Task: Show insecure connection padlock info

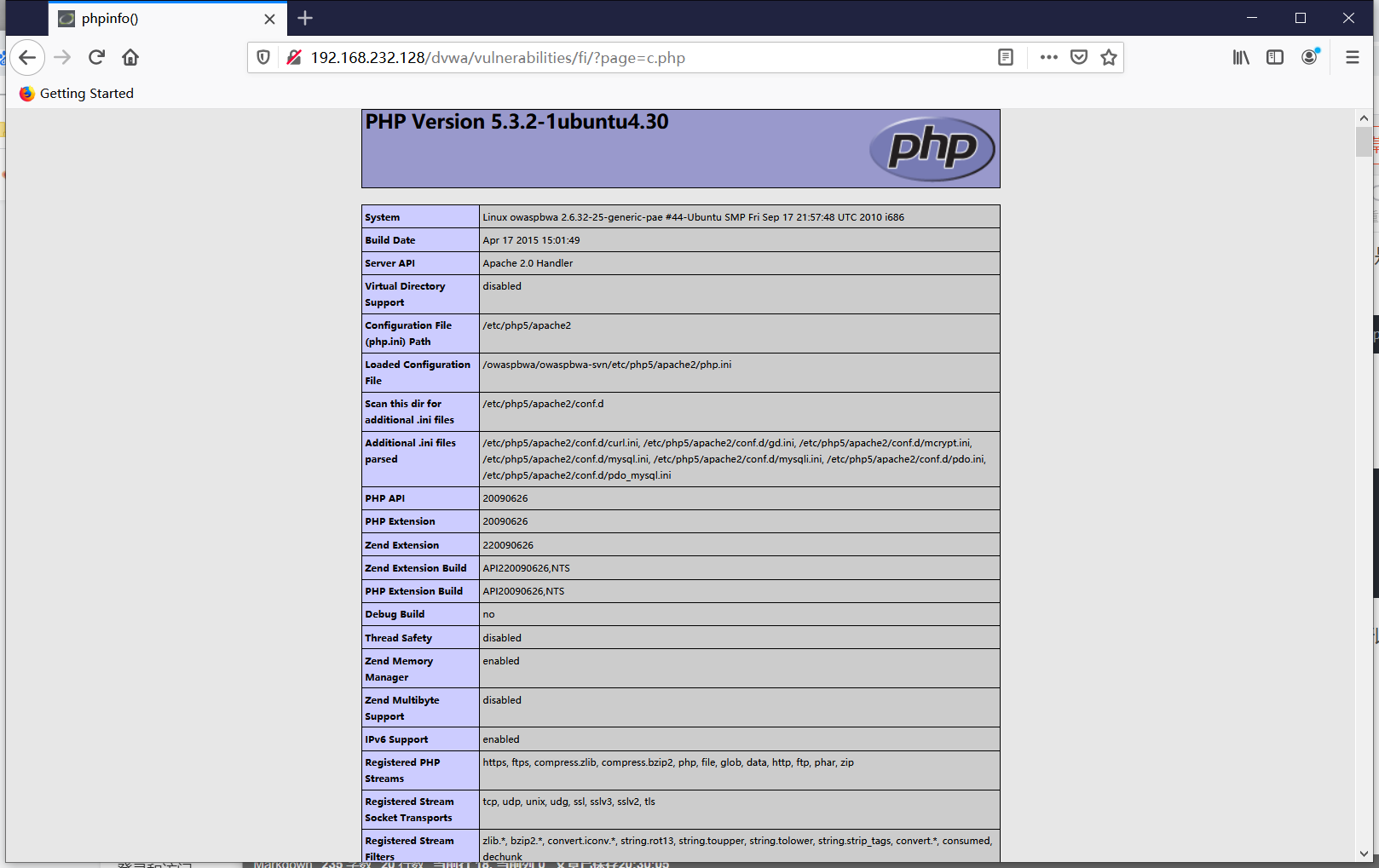Action: tap(294, 58)
